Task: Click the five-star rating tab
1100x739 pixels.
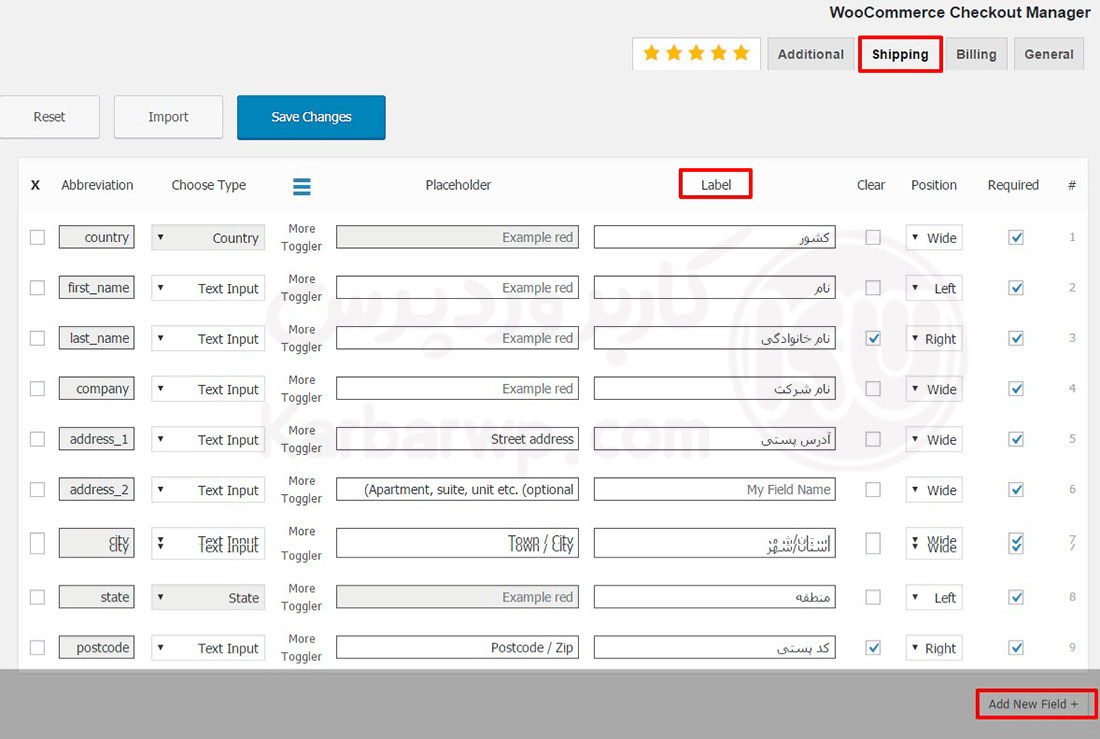Action: tap(696, 54)
